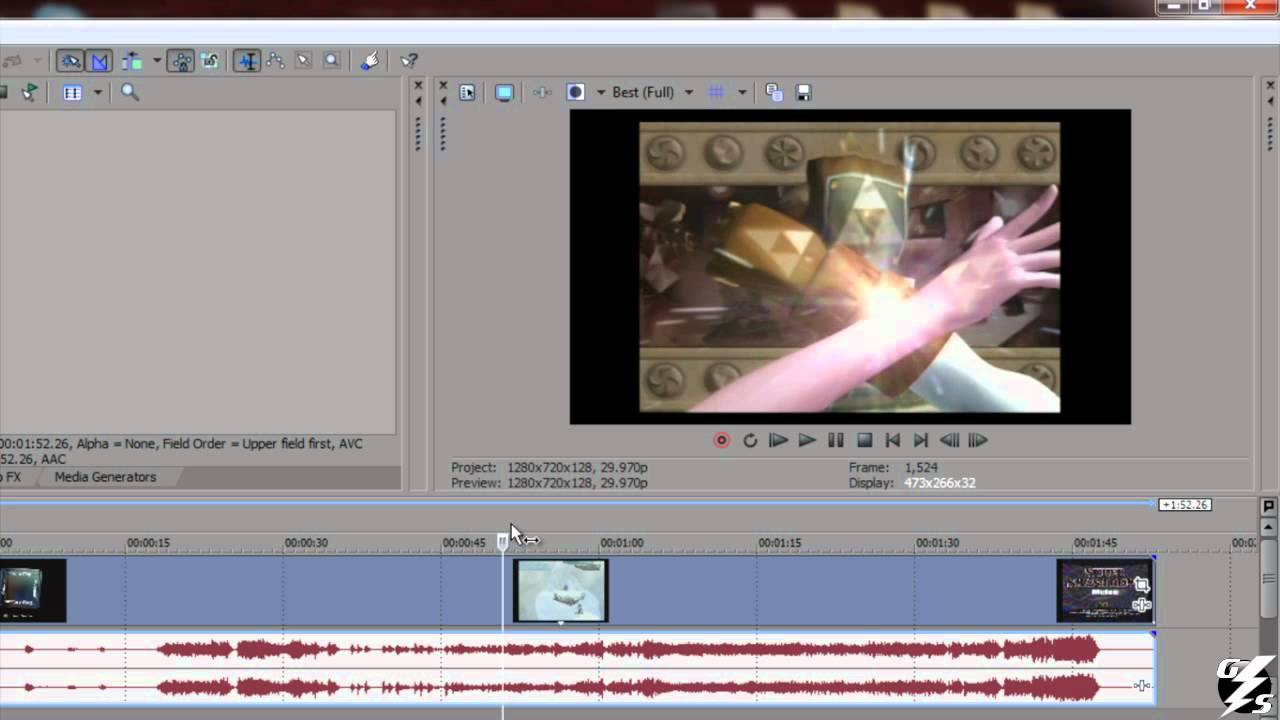Open Project Video Properties icon
The height and width of the screenshot is (720, 1280).
tap(467, 92)
